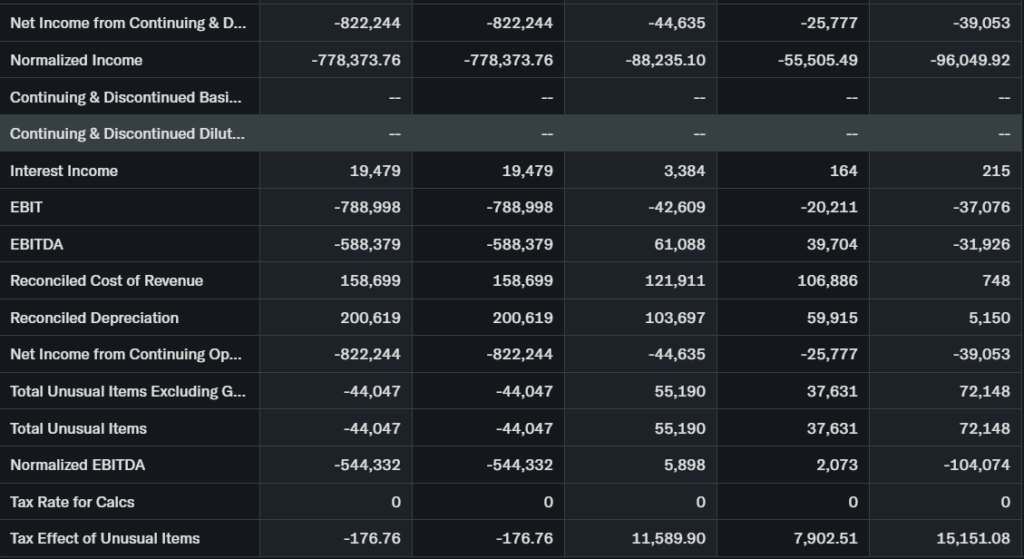Image resolution: width=1024 pixels, height=559 pixels.
Task: Select the Tax Effect cell showing 11,589.90
Action: coord(668,538)
